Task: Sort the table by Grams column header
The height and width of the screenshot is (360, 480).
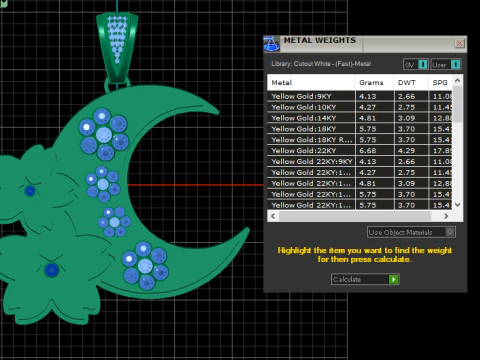Action: [x=374, y=83]
